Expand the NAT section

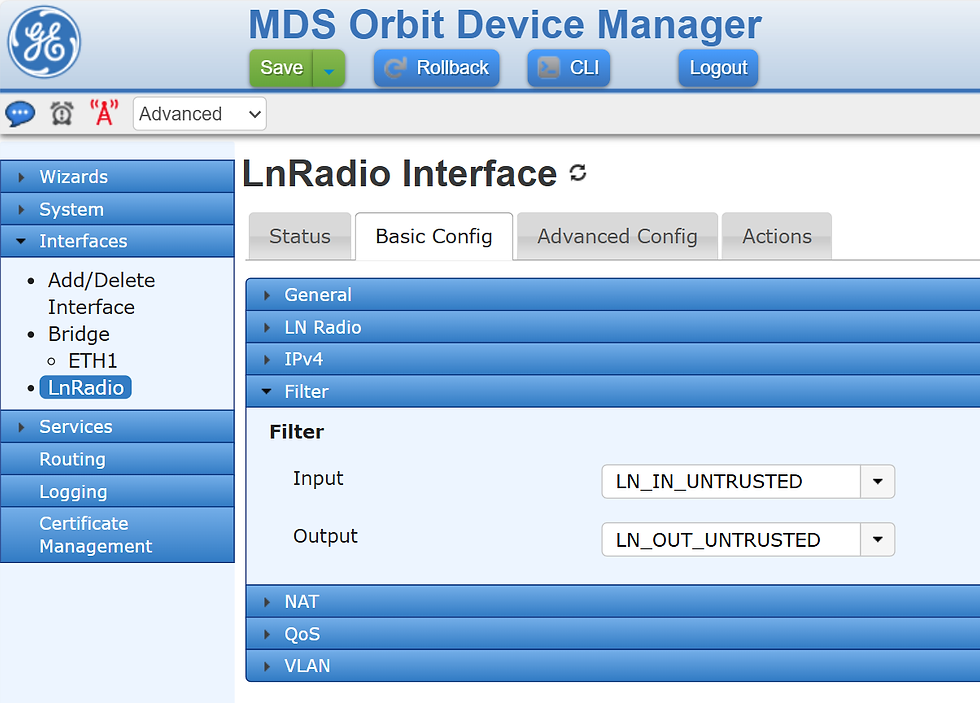(613, 602)
